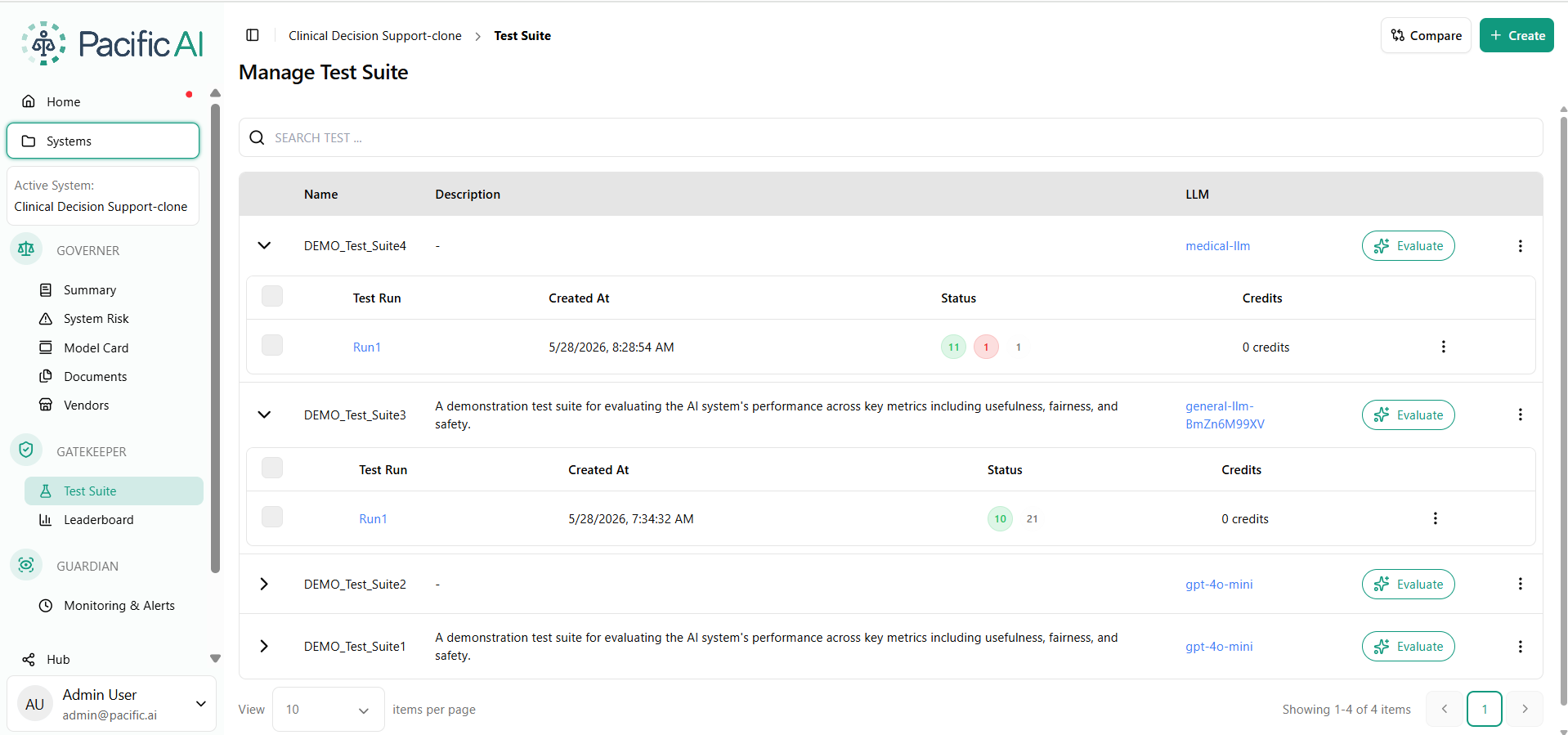Click the green 11 passed badge

coord(953,347)
